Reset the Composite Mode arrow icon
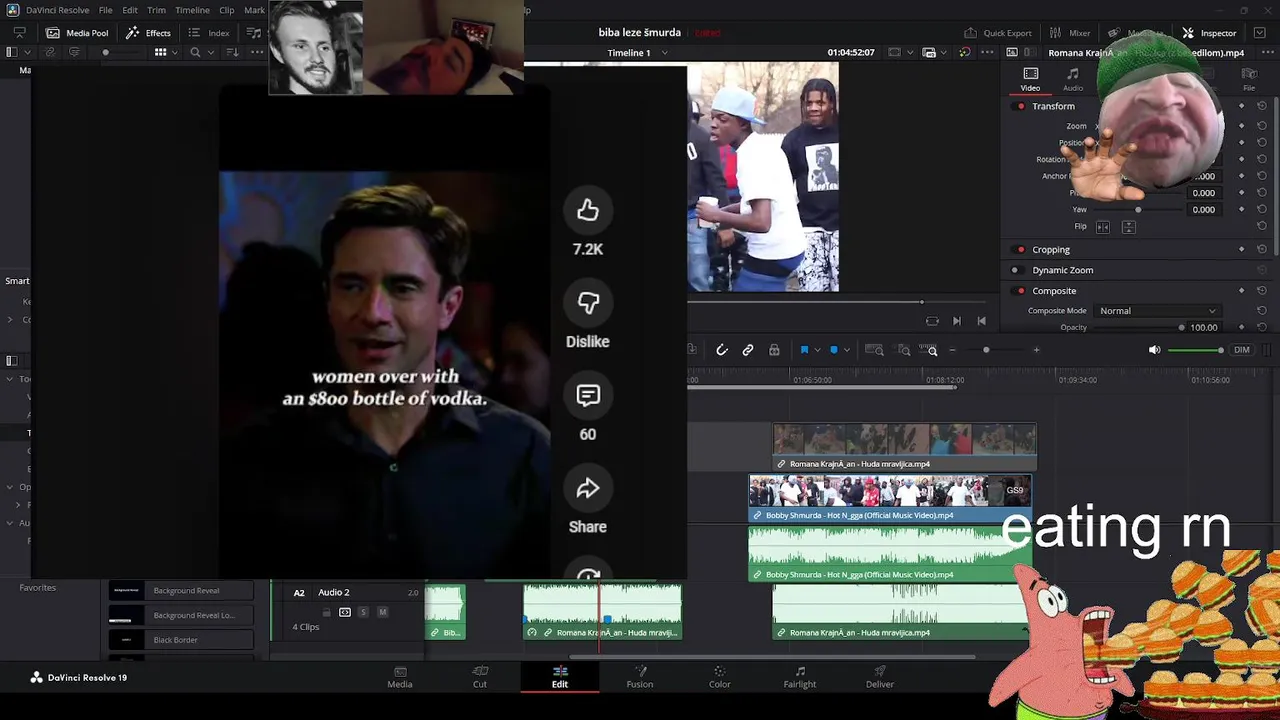The width and height of the screenshot is (1280, 720). click(1262, 311)
